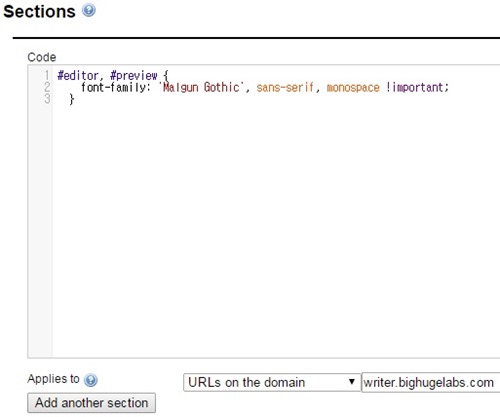Place cursor inside 'Malgun Gothic' string
This screenshot has height=417, width=500.
pyautogui.click(x=201, y=87)
